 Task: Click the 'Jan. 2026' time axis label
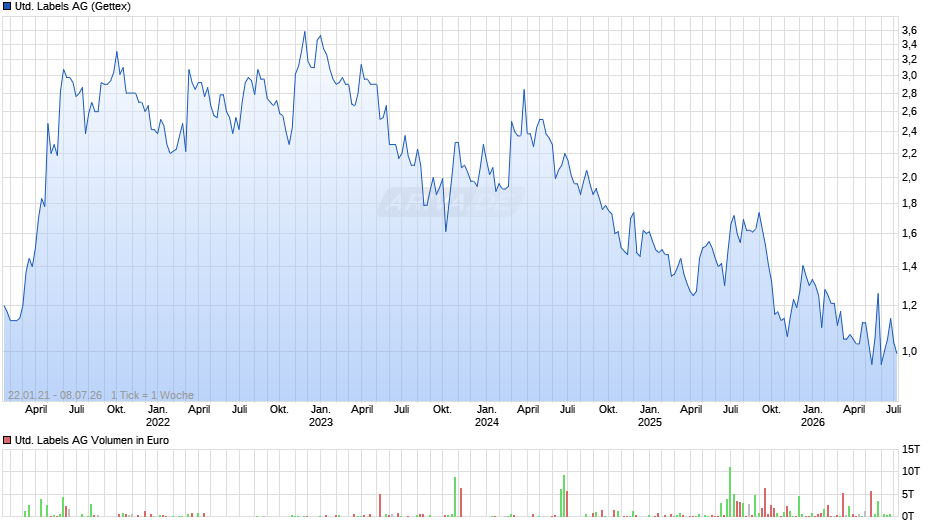(x=812, y=416)
